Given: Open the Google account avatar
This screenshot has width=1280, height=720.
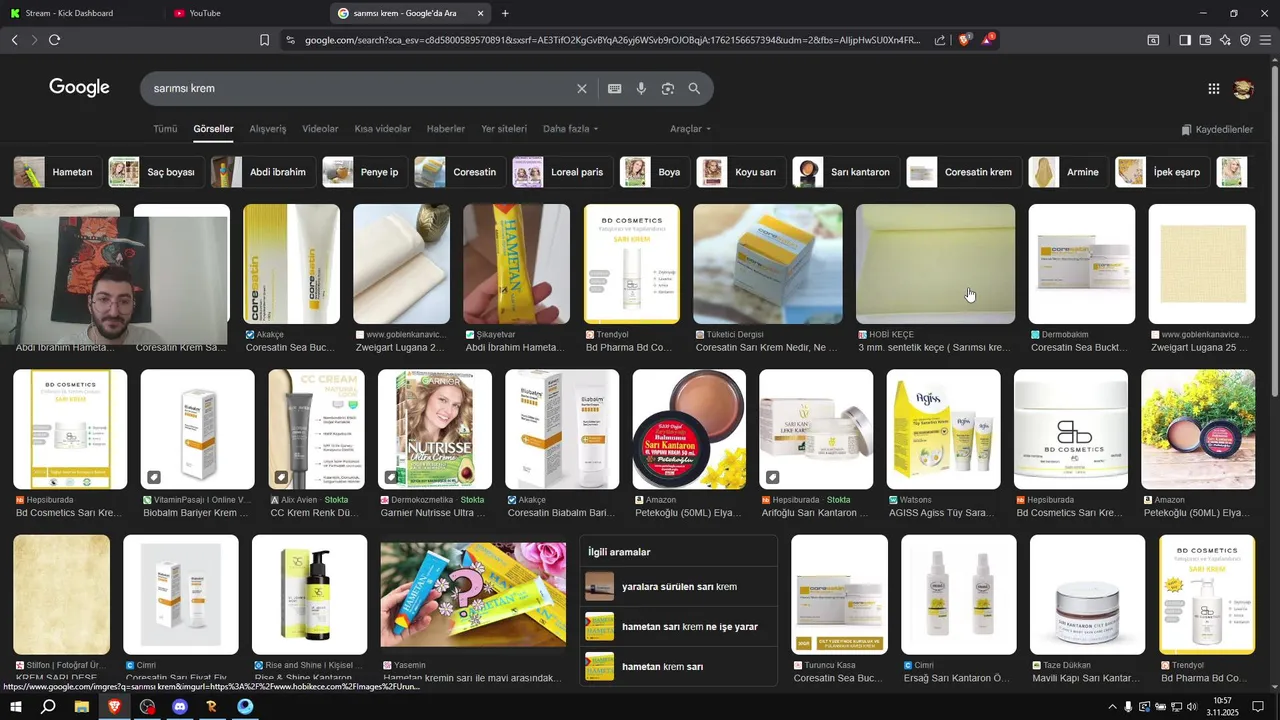Looking at the screenshot, I should coord(1243,89).
